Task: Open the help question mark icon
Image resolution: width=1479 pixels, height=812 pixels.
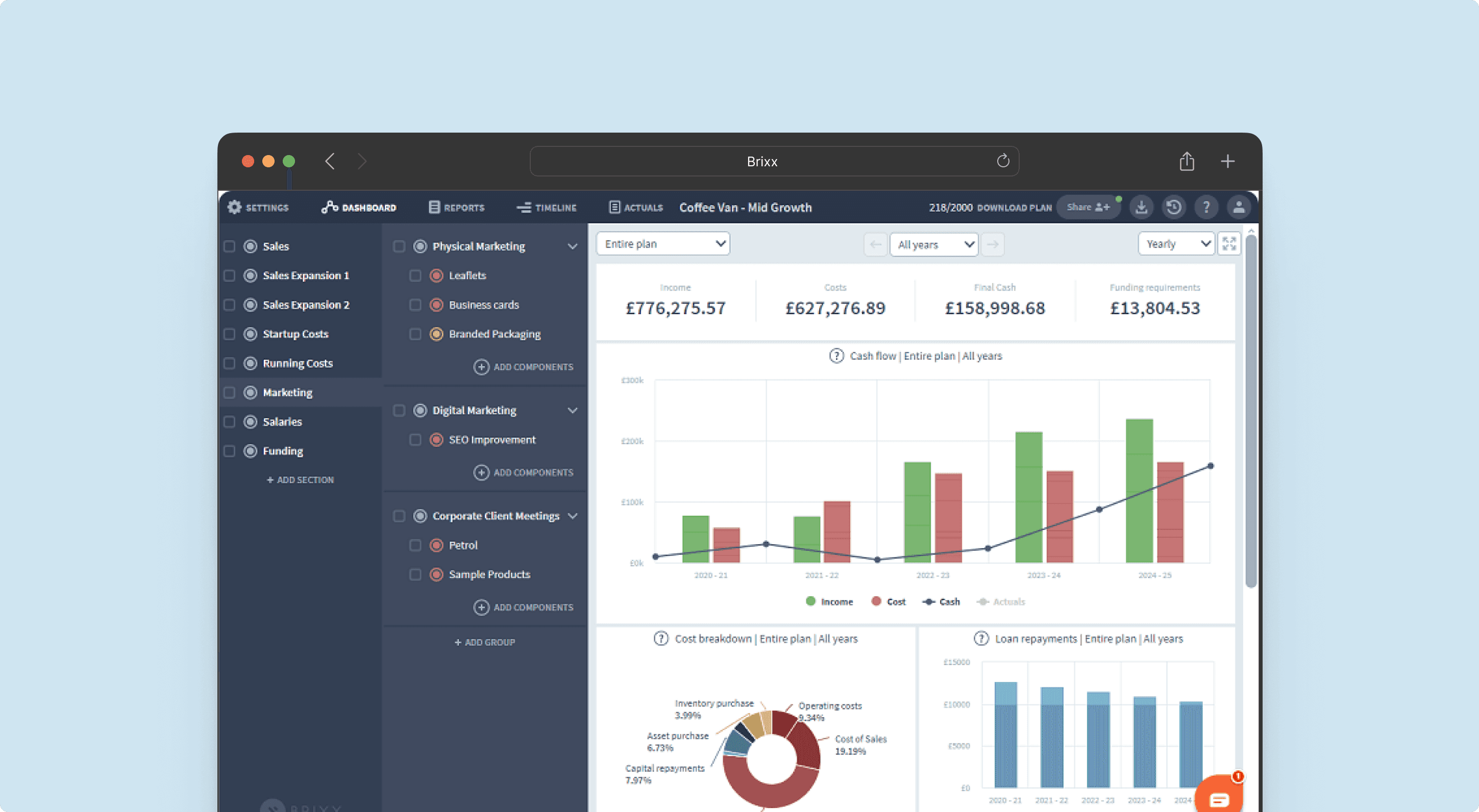Action: click(1206, 207)
